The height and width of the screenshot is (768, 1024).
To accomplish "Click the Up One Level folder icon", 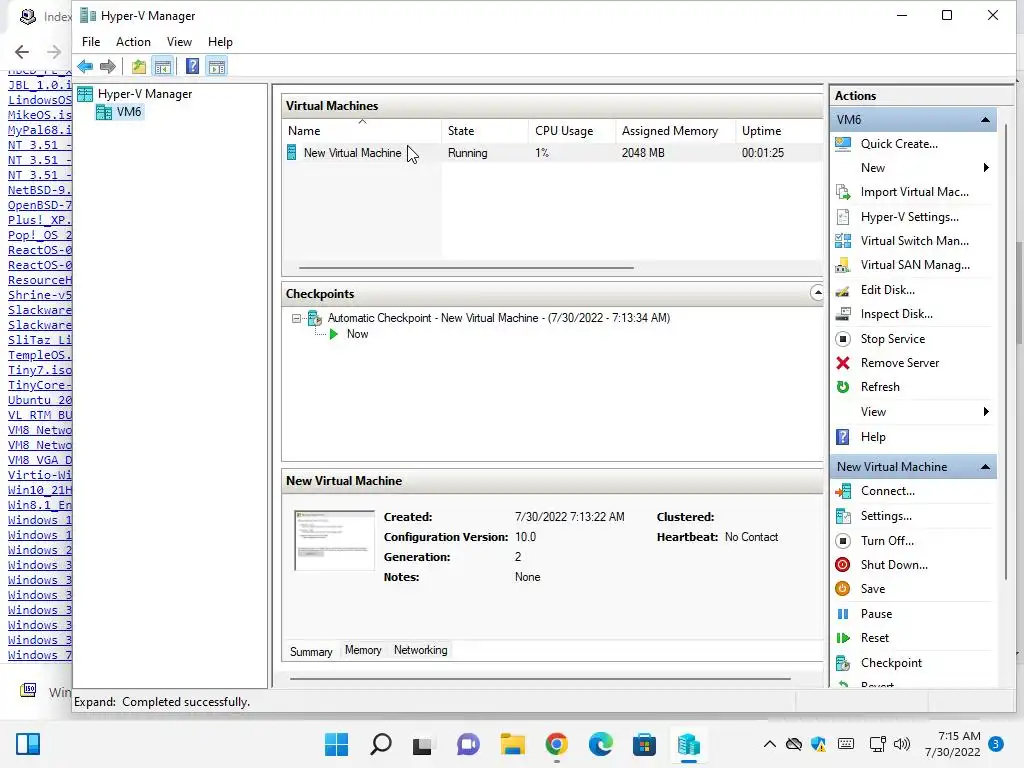I will pos(138,66).
